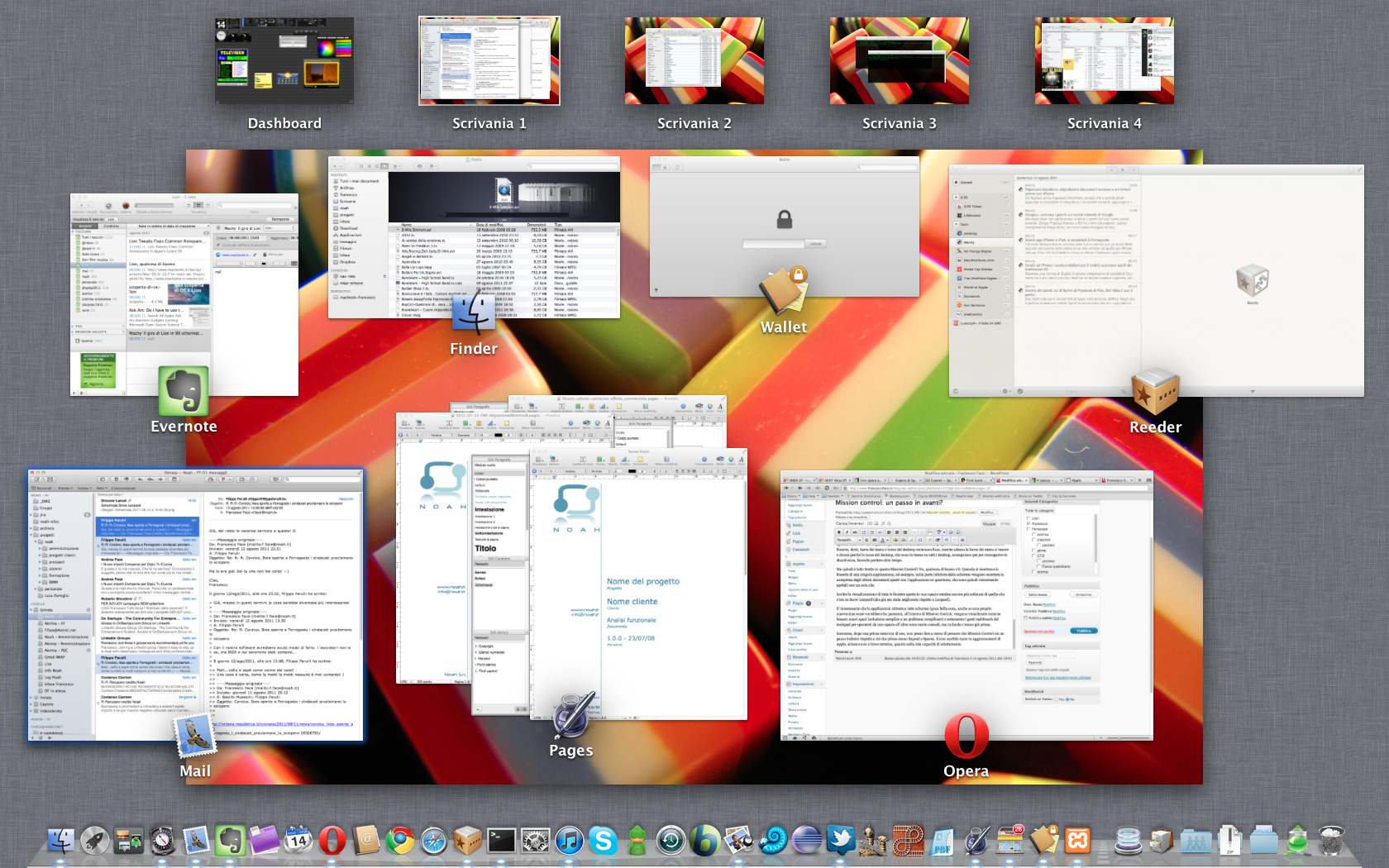Open iCal calendar from the Dock
The width and height of the screenshot is (1389, 868).
(298, 841)
